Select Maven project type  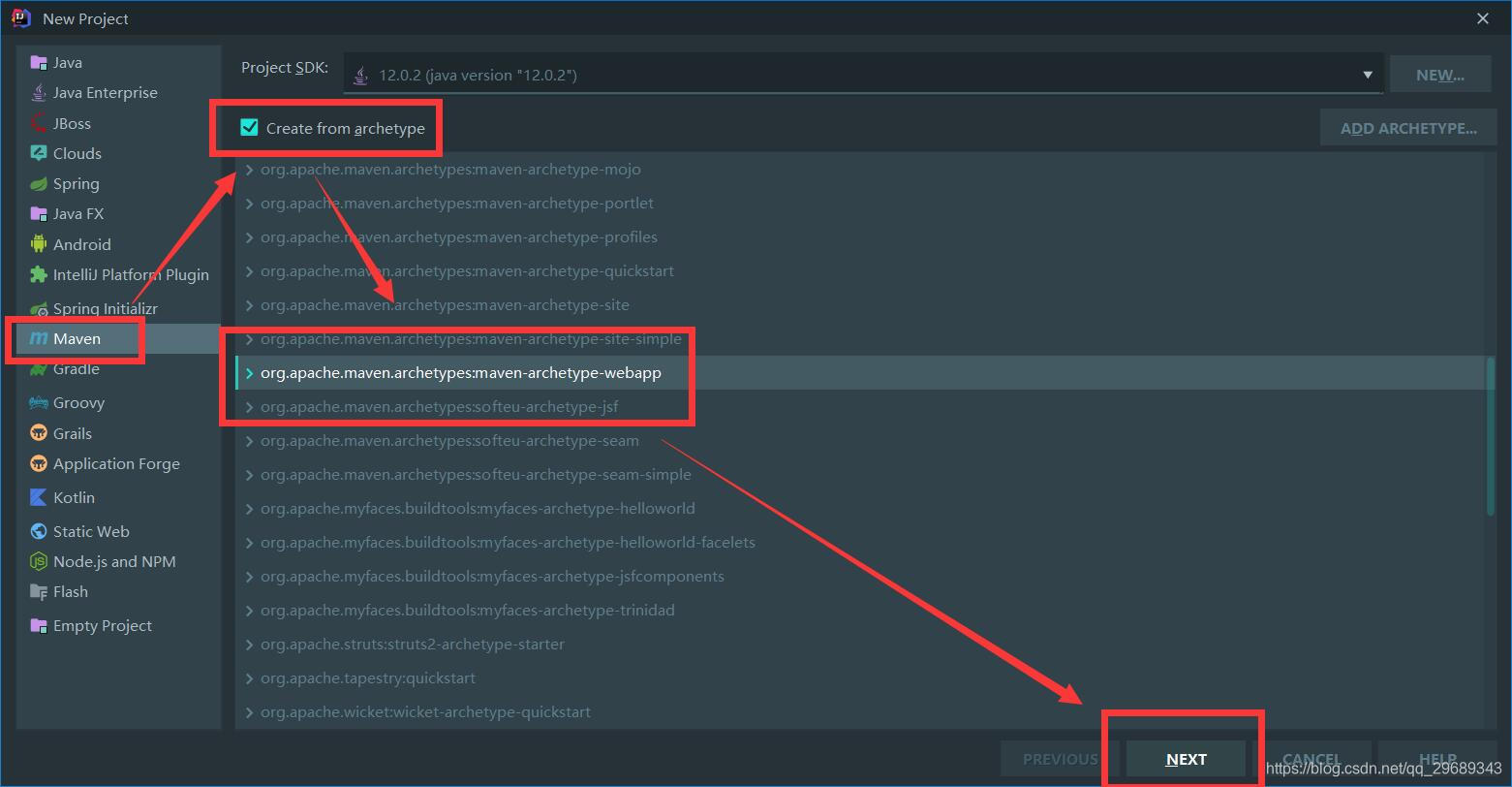[x=118, y=338]
